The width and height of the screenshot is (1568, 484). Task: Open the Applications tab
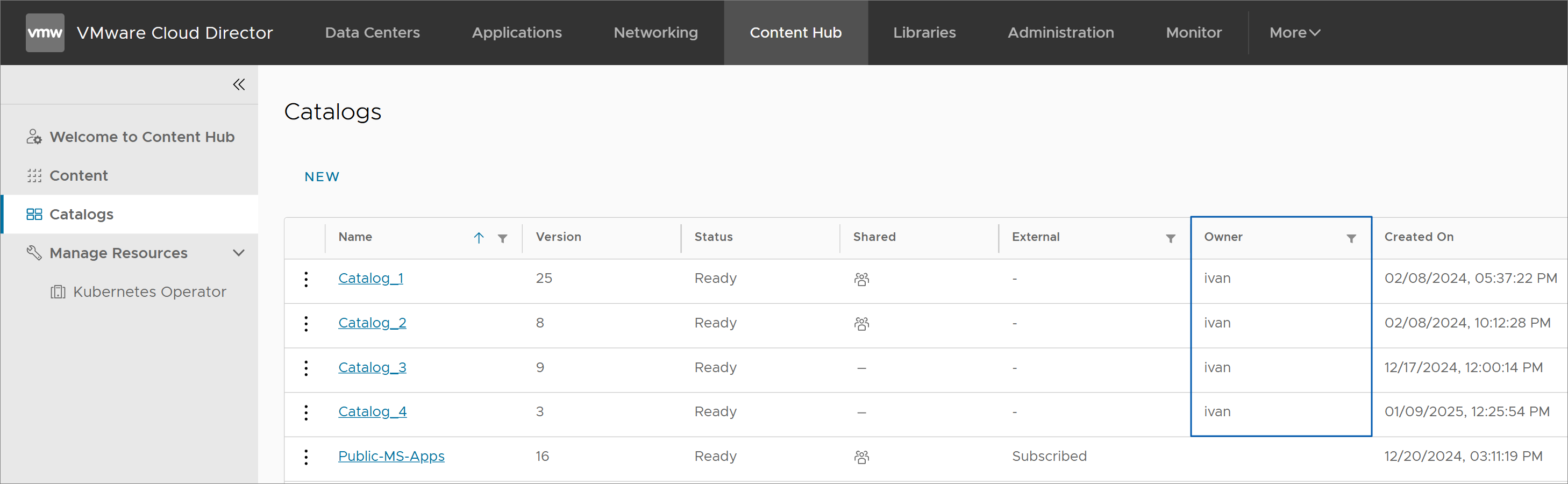coord(517,33)
